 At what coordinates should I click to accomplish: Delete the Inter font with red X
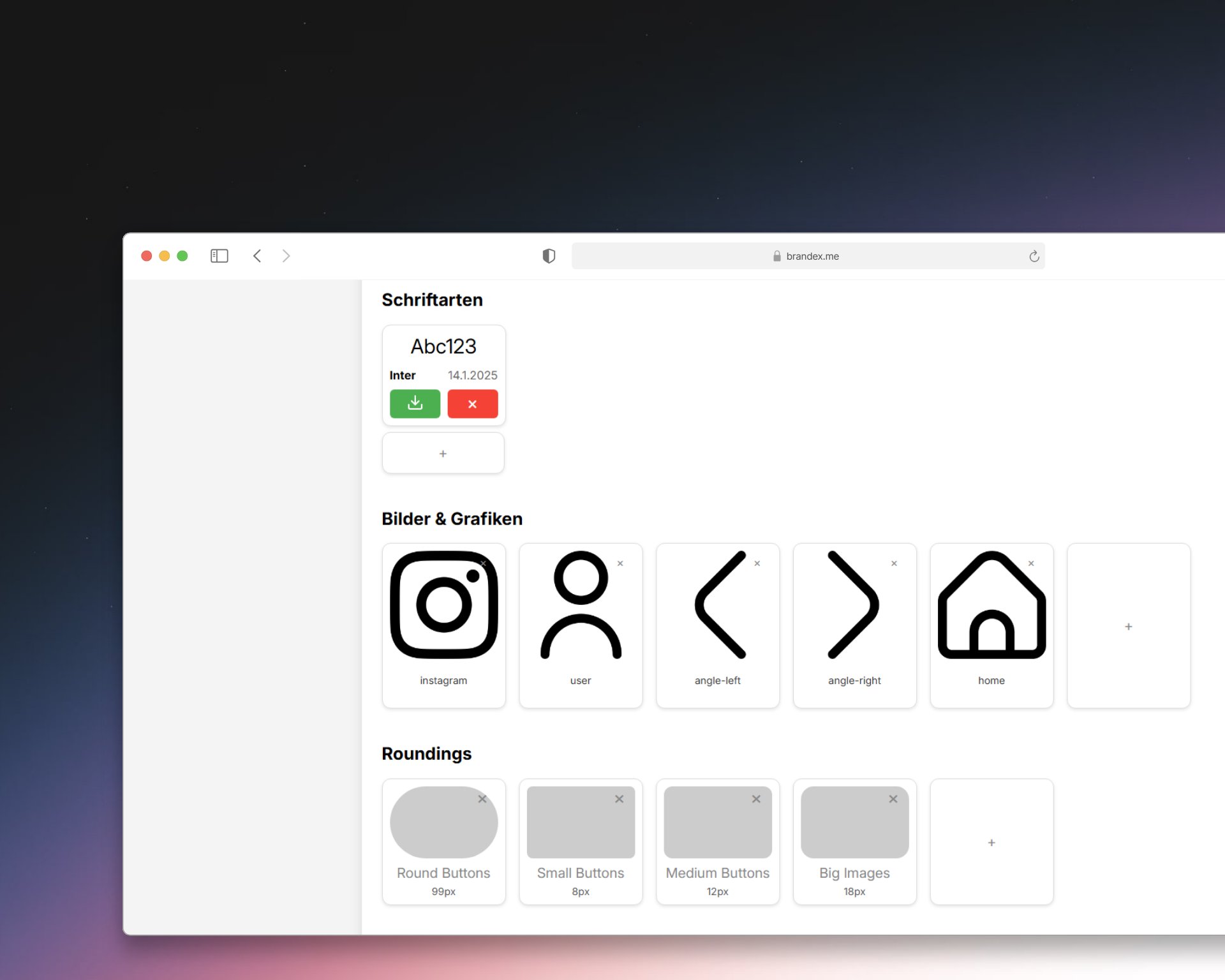[472, 404]
